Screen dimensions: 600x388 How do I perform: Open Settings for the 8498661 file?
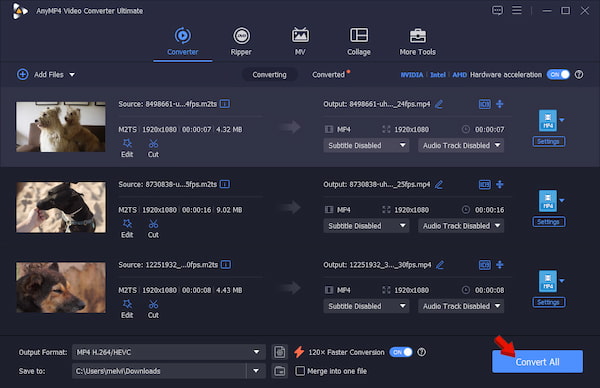[548, 142]
